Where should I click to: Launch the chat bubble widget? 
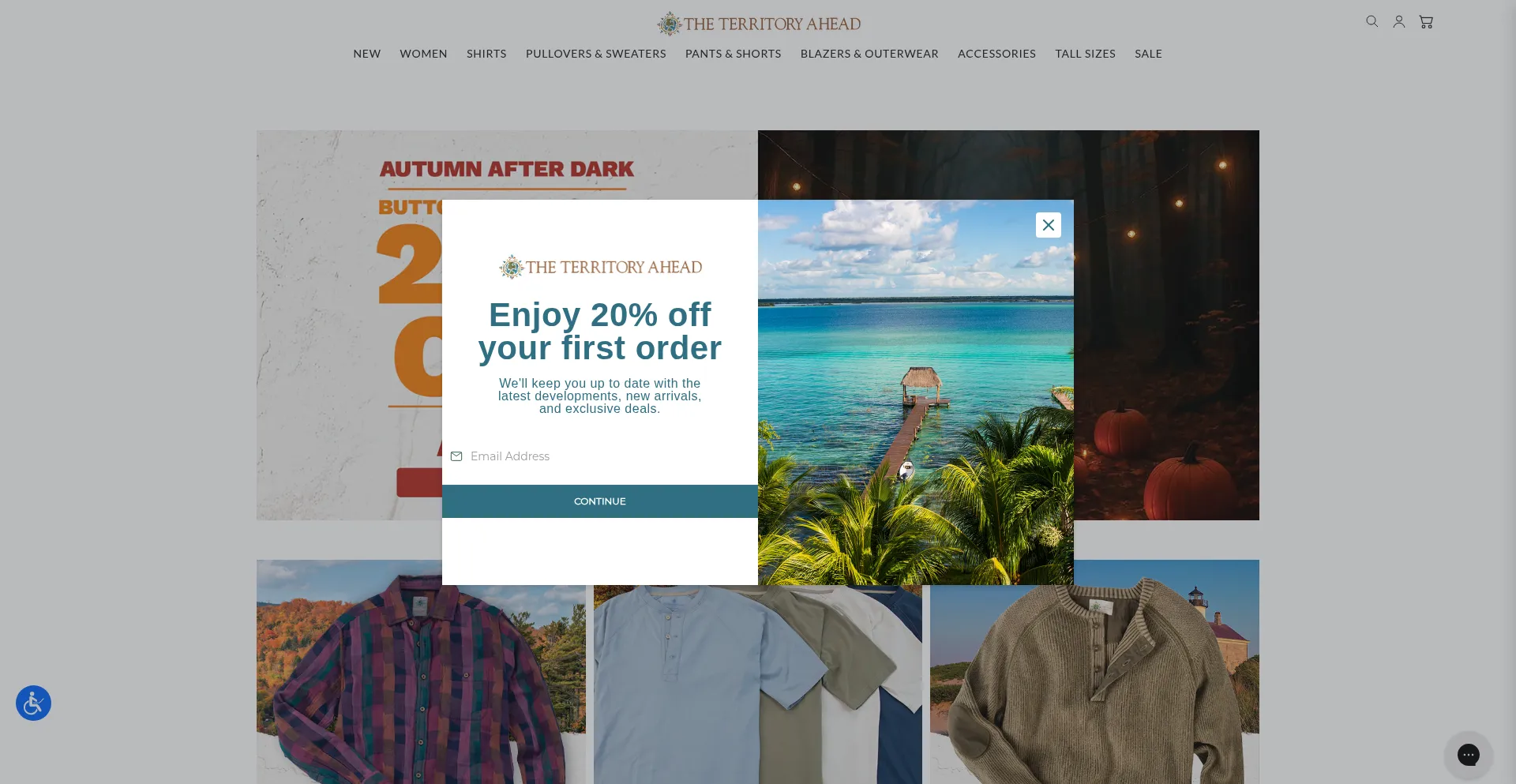coord(1469,755)
